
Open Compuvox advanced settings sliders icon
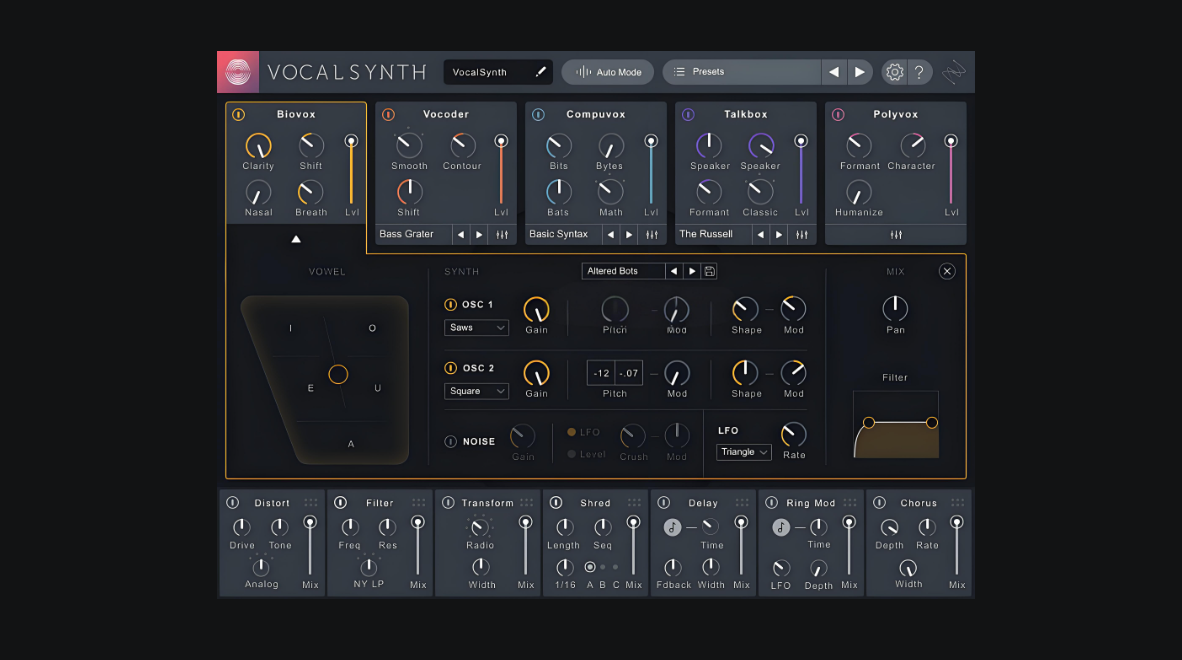point(652,234)
